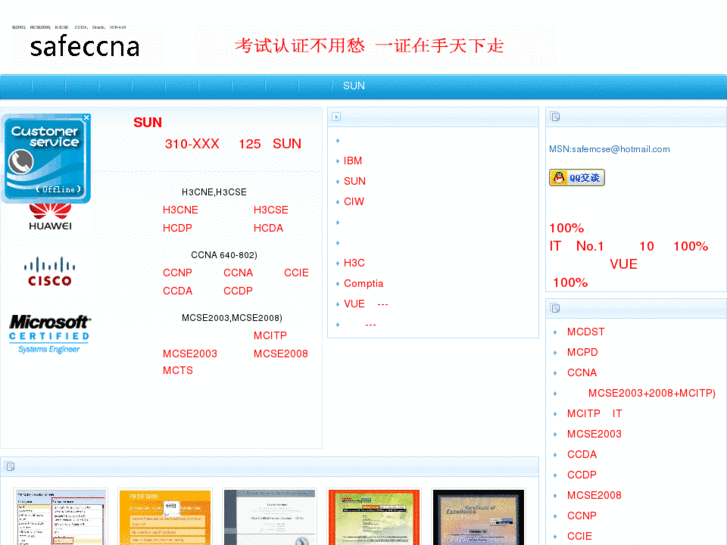The image size is (727, 545).
Task: Open the H3CSE link
Action: point(271,210)
